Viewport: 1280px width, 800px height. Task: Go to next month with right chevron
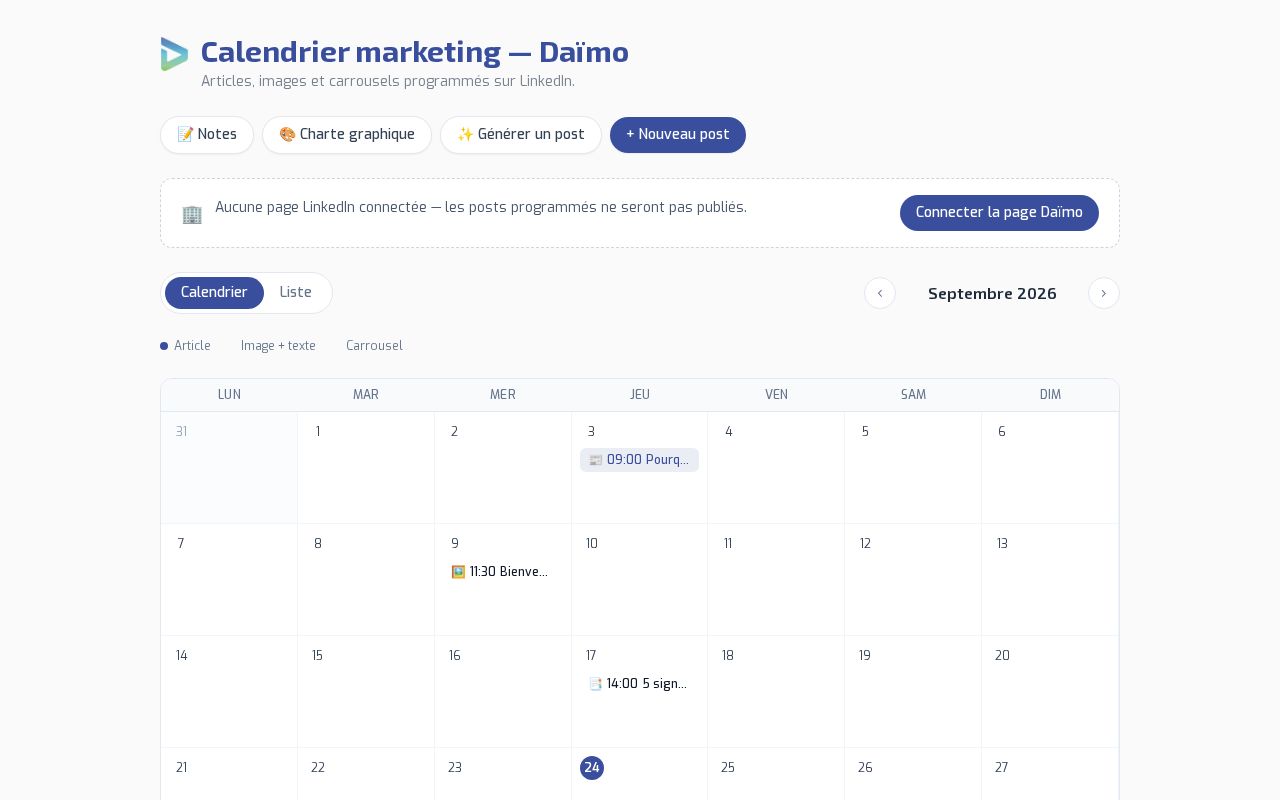tap(1104, 293)
